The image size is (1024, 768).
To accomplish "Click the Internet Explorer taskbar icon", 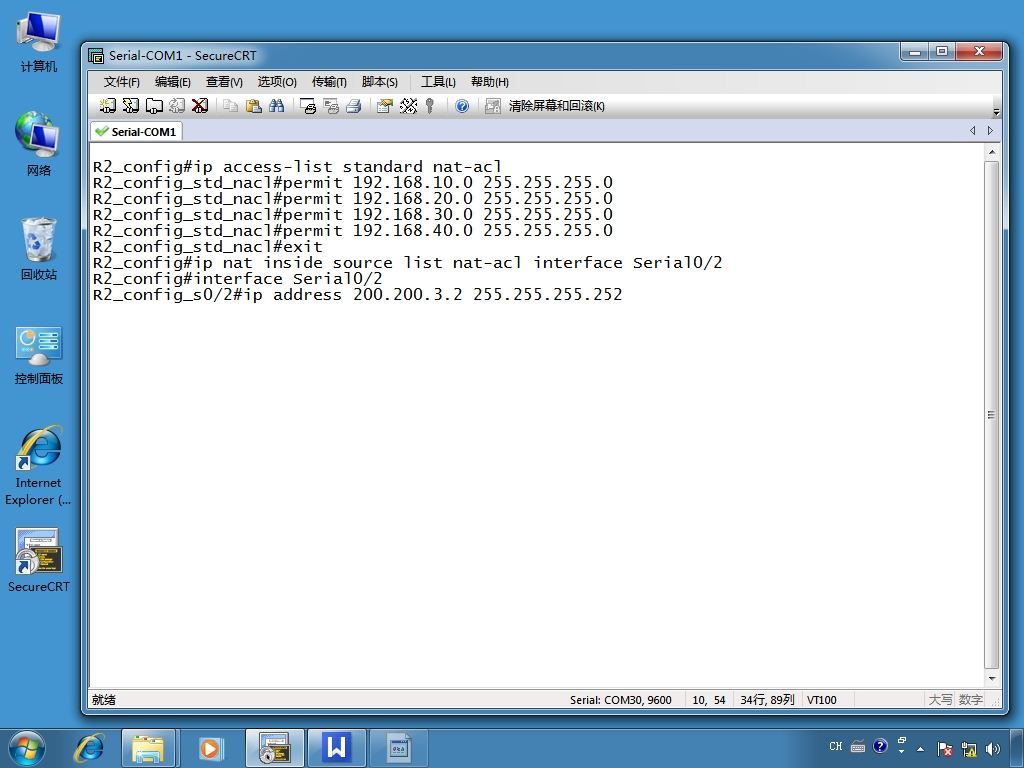I will point(89,748).
